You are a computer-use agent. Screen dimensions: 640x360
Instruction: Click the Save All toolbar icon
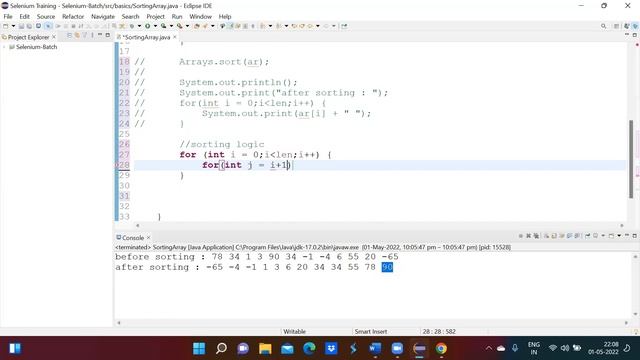(29, 26)
